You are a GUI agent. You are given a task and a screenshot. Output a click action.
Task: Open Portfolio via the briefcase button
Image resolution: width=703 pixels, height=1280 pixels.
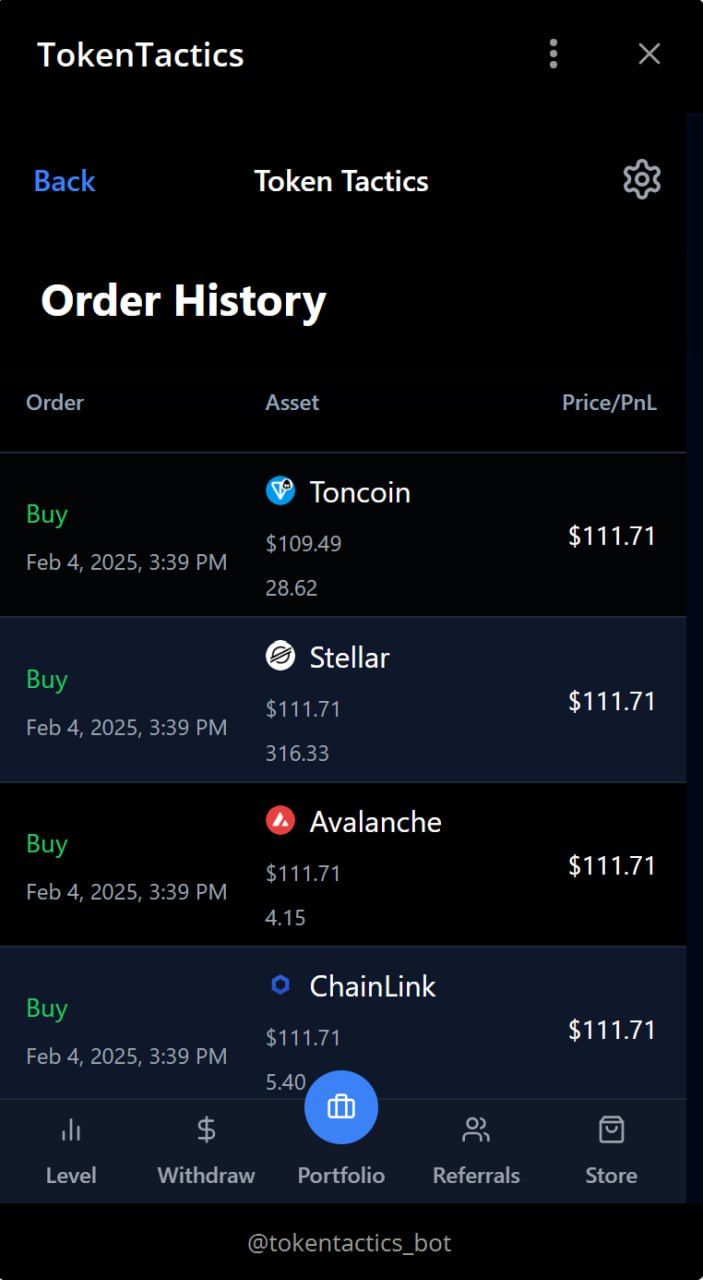point(341,1106)
